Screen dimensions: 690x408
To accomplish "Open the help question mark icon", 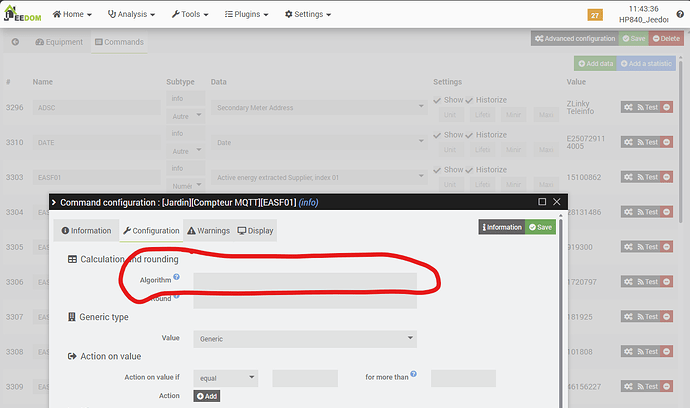I will (x=680, y=14).
